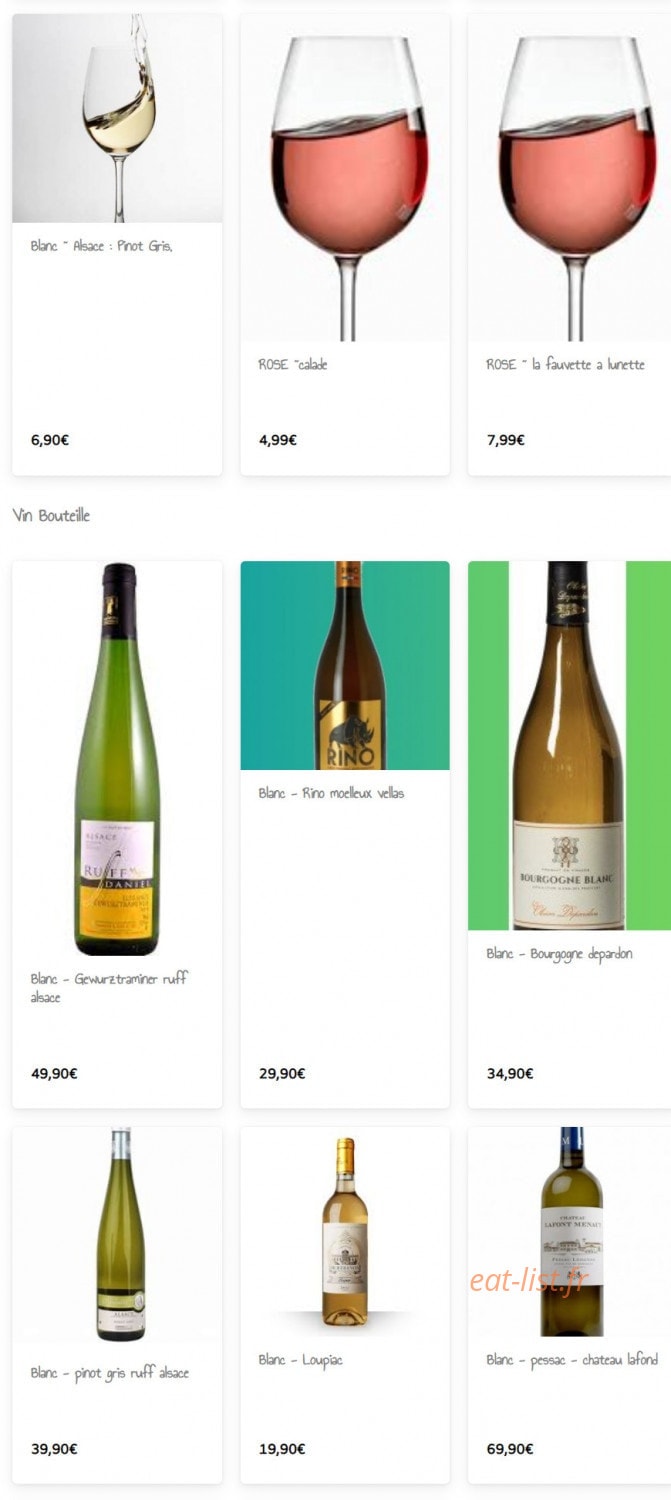Select the ROSE calade glass image

coord(345,178)
